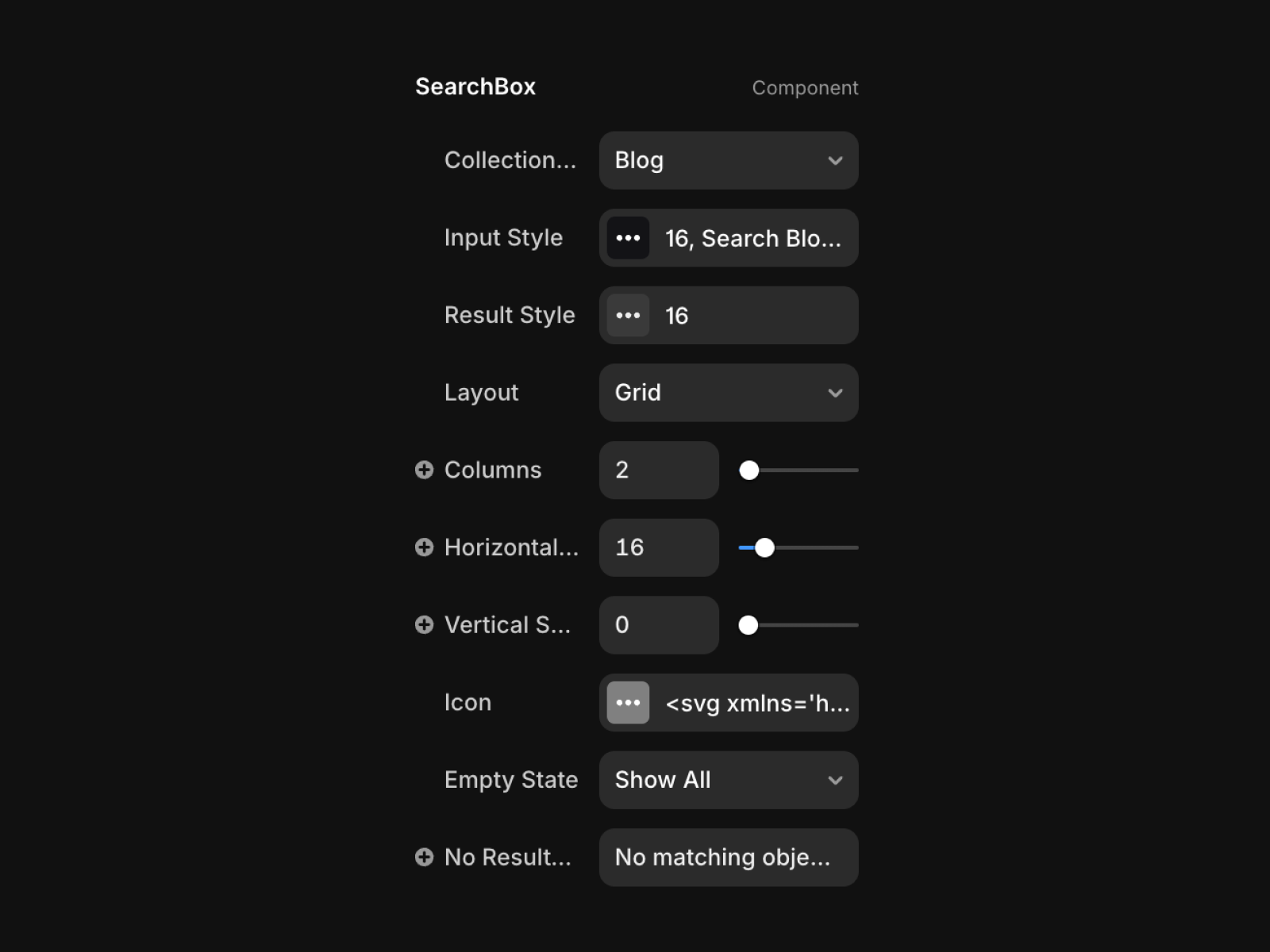This screenshot has height=952, width=1270.
Task: Click the No matching objects text field
Action: [x=729, y=857]
